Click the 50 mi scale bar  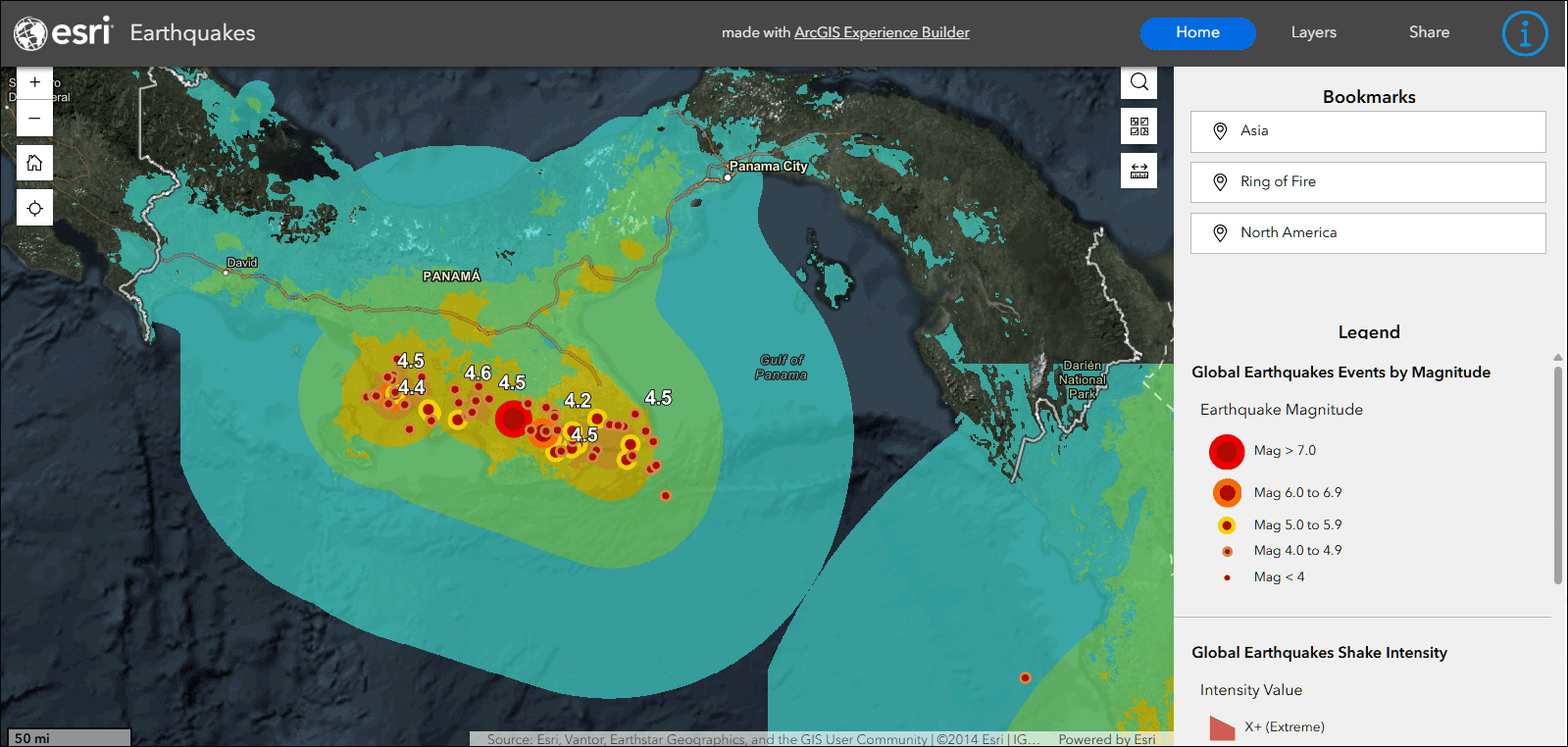[69, 737]
